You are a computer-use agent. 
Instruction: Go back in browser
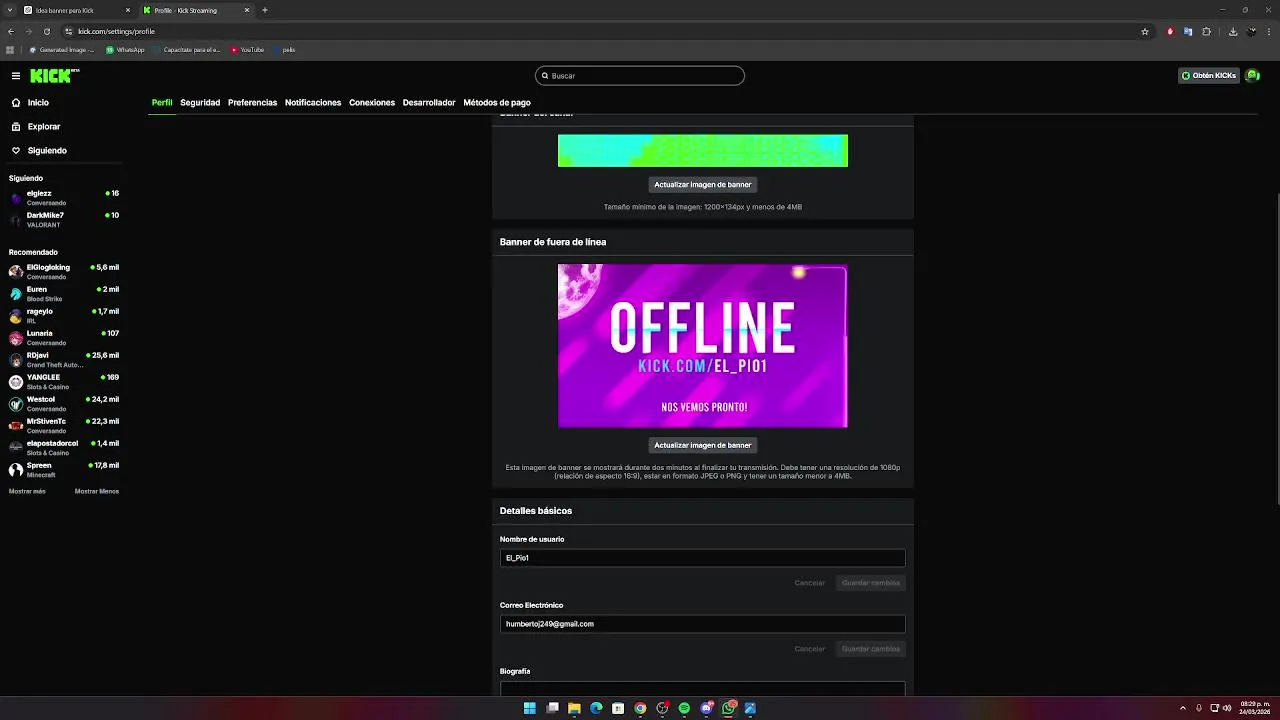pos(11,31)
